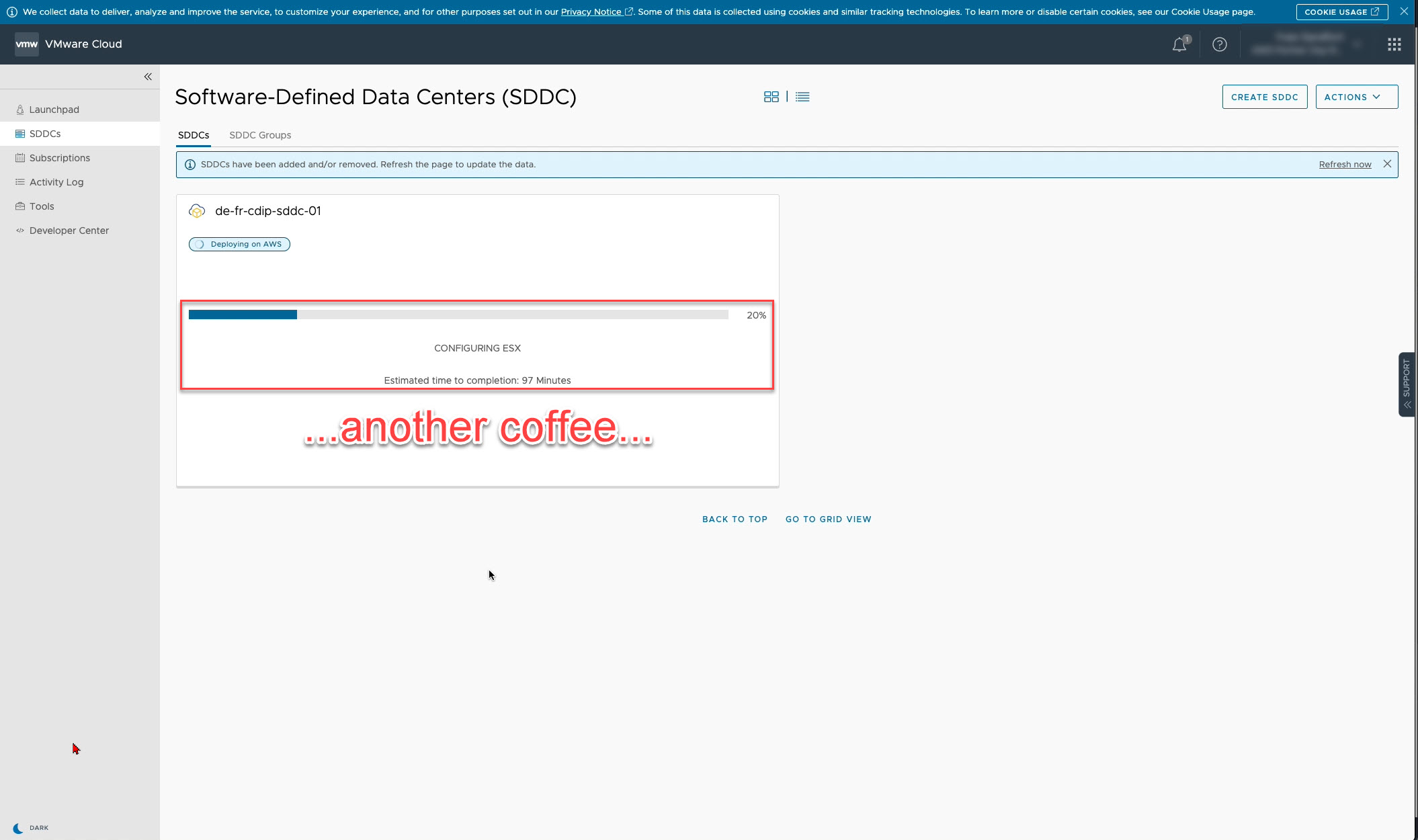Click GO TO GRID VIEW
This screenshot has height=840, width=1418.
pyautogui.click(x=828, y=519)
